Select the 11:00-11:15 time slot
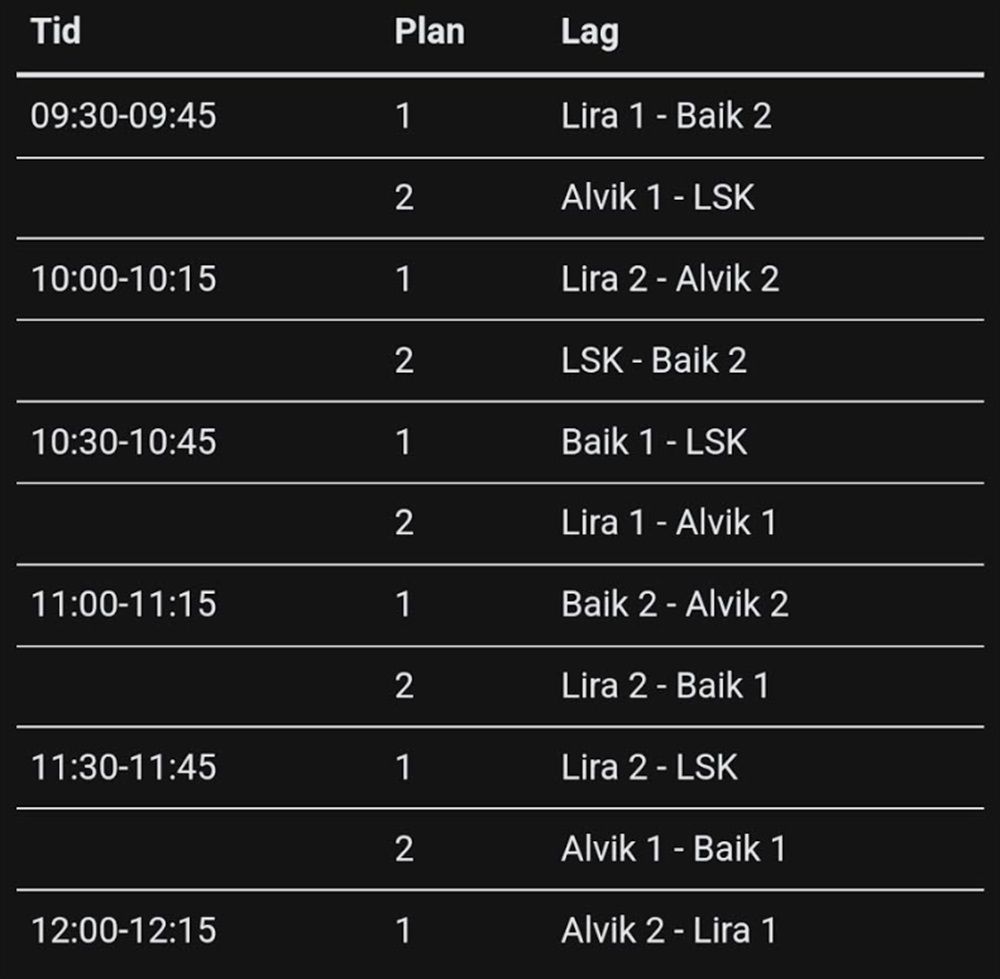This screenshot has width=1000, height=979. 123,604
